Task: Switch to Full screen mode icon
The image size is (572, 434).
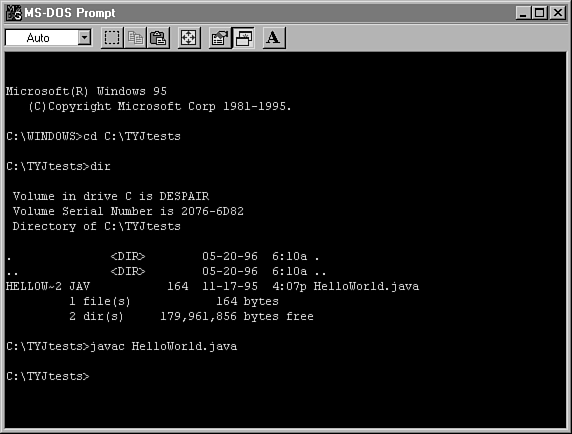Action: click(189, 38)
